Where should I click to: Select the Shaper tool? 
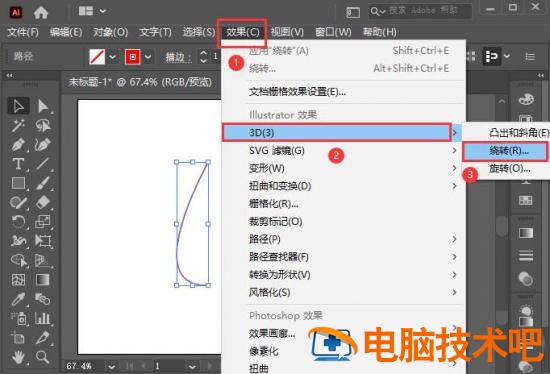point(18,202)
